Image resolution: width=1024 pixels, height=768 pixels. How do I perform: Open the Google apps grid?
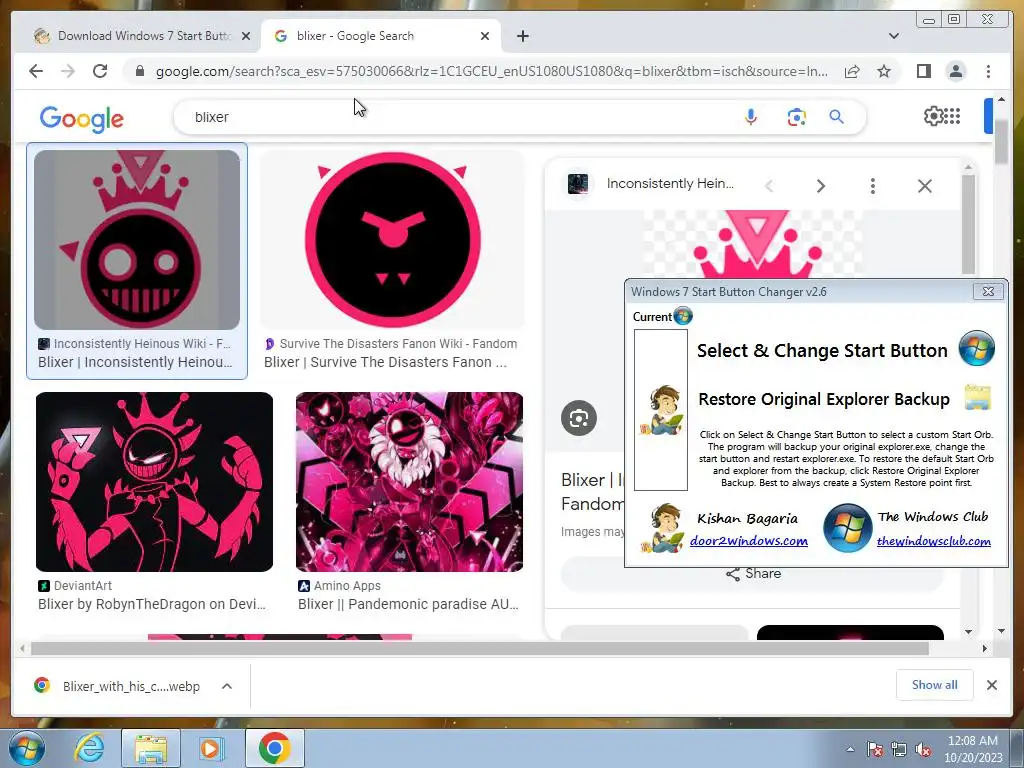[953, 116]
